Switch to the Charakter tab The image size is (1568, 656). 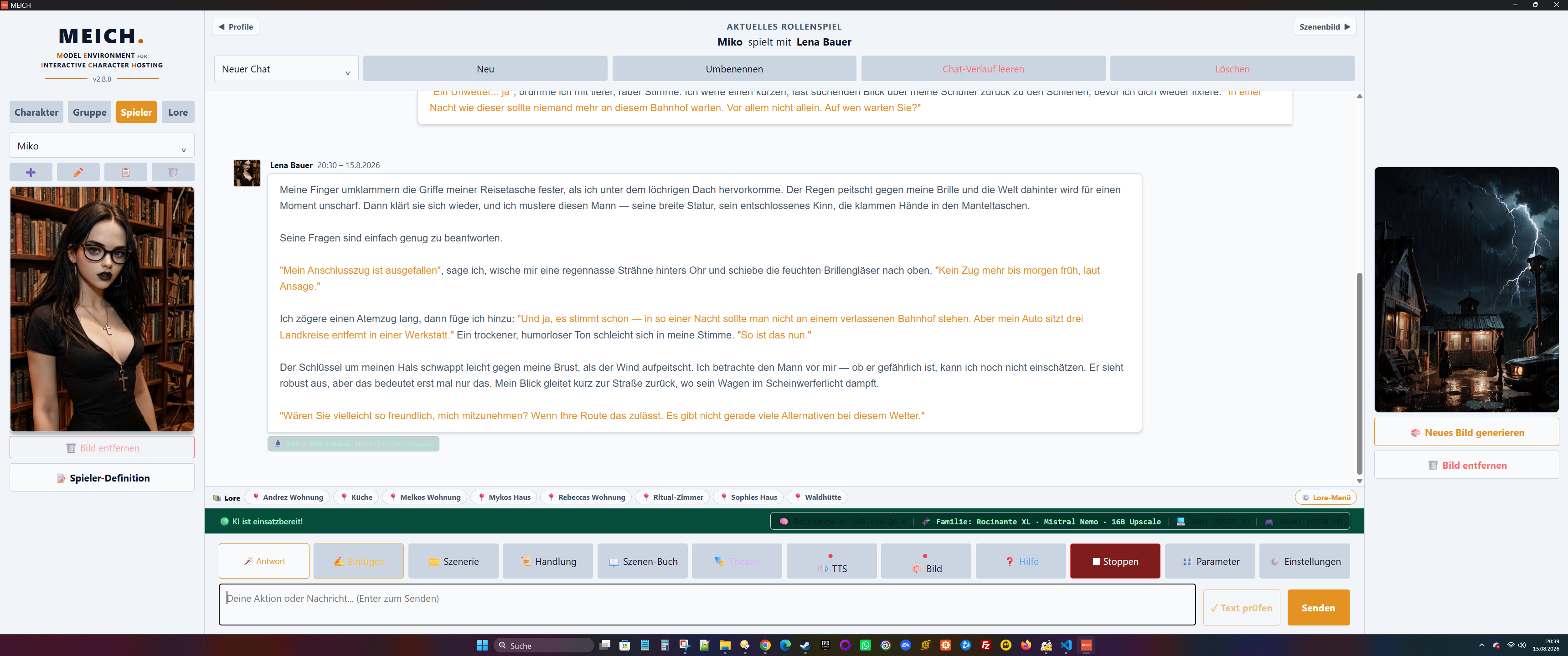pyautogui.click(x=36, y=112)
